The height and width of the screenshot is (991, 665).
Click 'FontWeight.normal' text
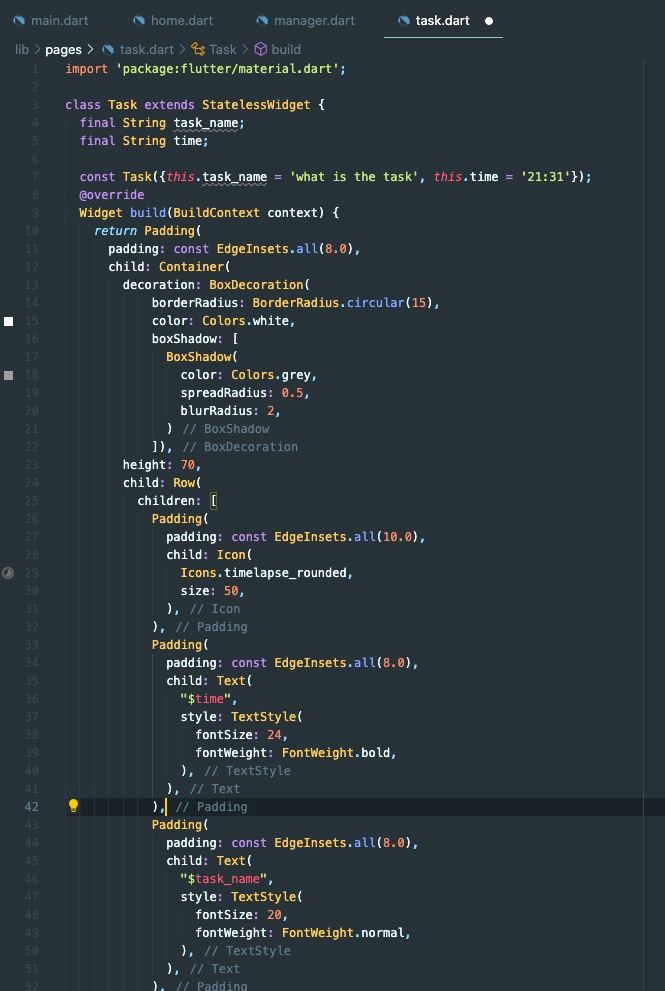(x=343, y=932)
